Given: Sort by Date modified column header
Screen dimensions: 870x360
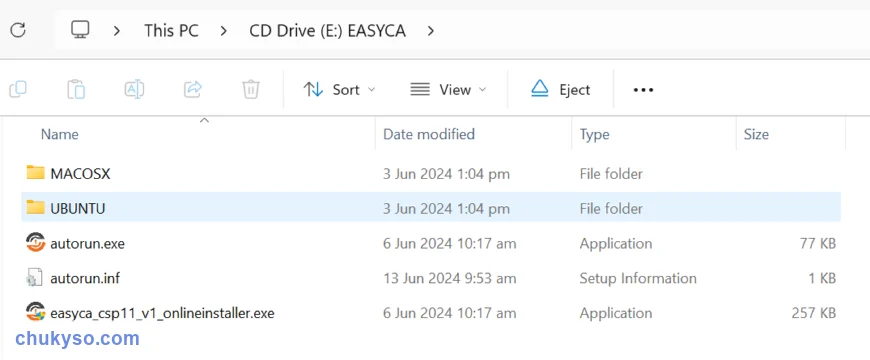Looking at the screenshot, I should (429, 134).
